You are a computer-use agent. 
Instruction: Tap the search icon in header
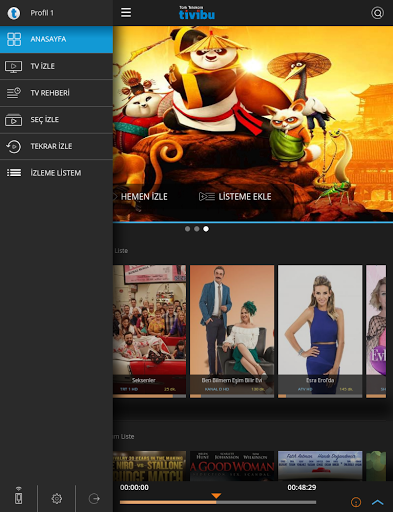click(x=377, y=13)
